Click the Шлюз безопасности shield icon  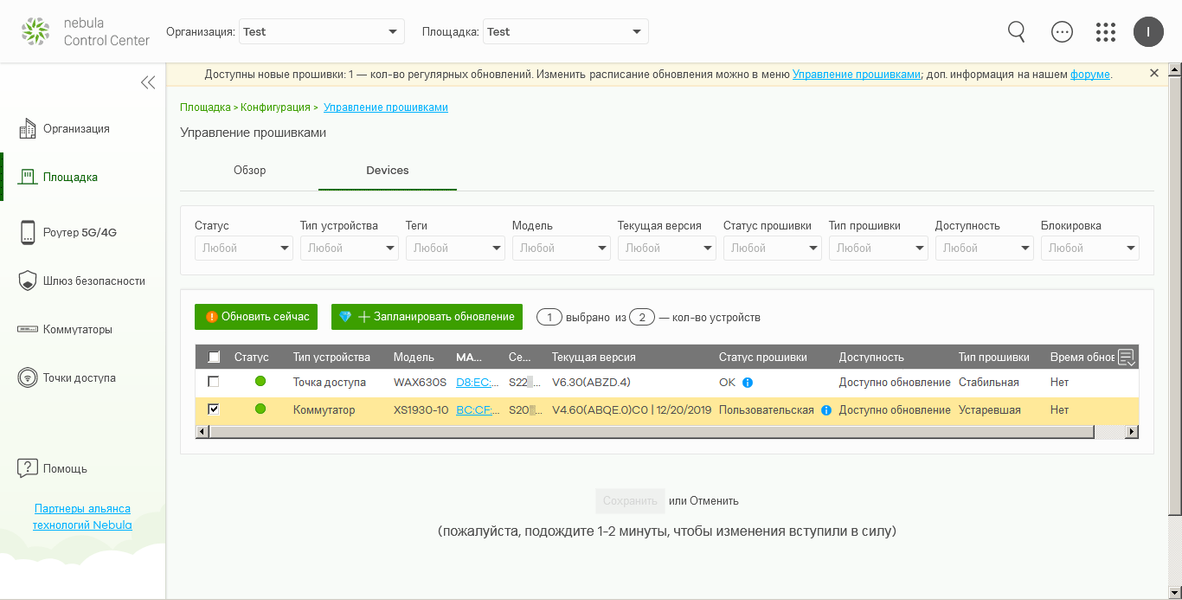click(x=27, y=281)
